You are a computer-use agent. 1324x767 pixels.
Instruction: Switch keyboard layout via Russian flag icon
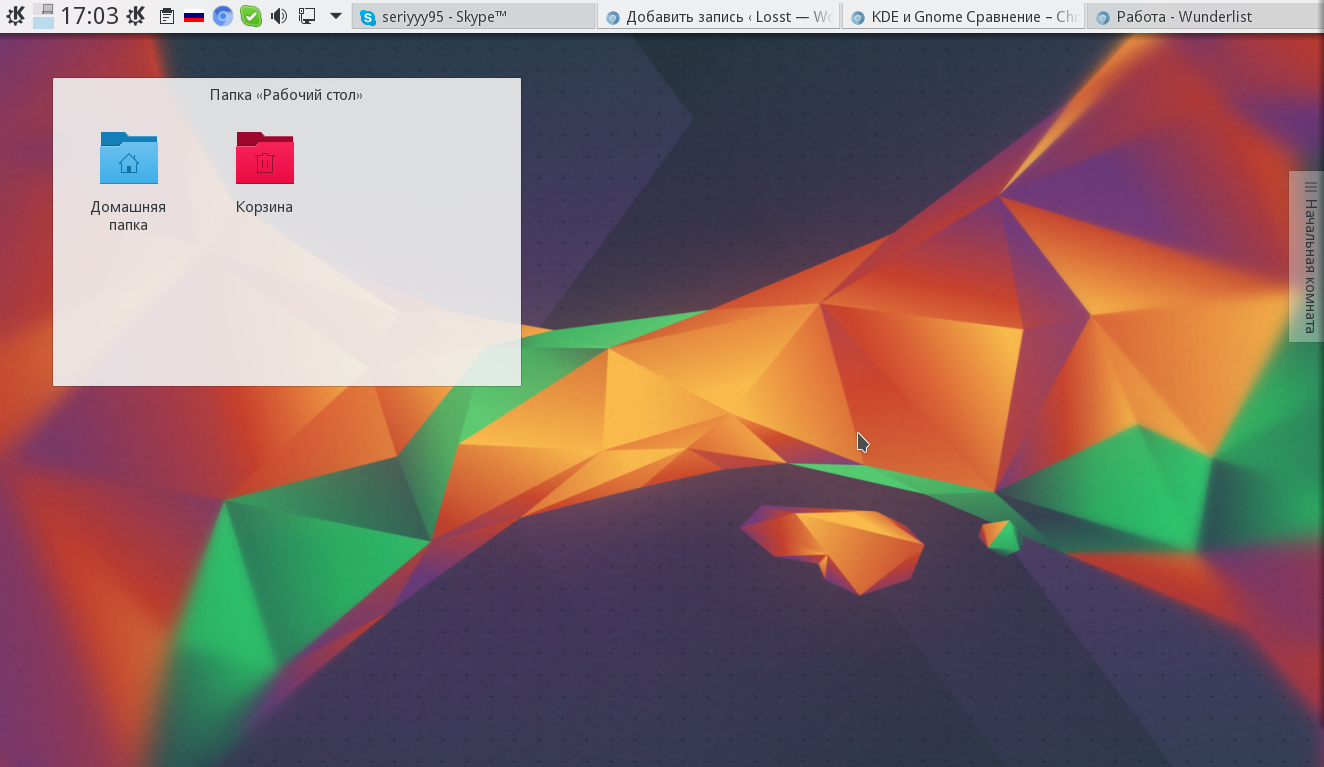pyautogui.click(x=194, y=17)
